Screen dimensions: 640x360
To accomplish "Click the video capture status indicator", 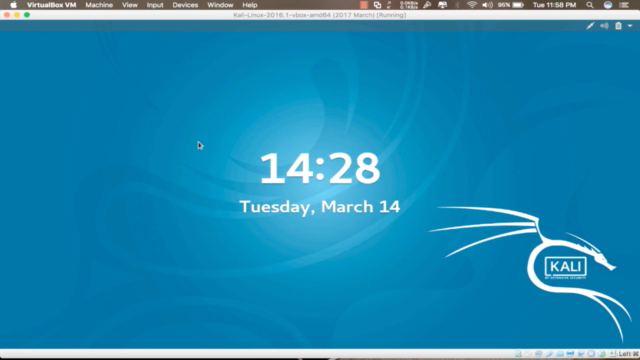I will [581, 353].
